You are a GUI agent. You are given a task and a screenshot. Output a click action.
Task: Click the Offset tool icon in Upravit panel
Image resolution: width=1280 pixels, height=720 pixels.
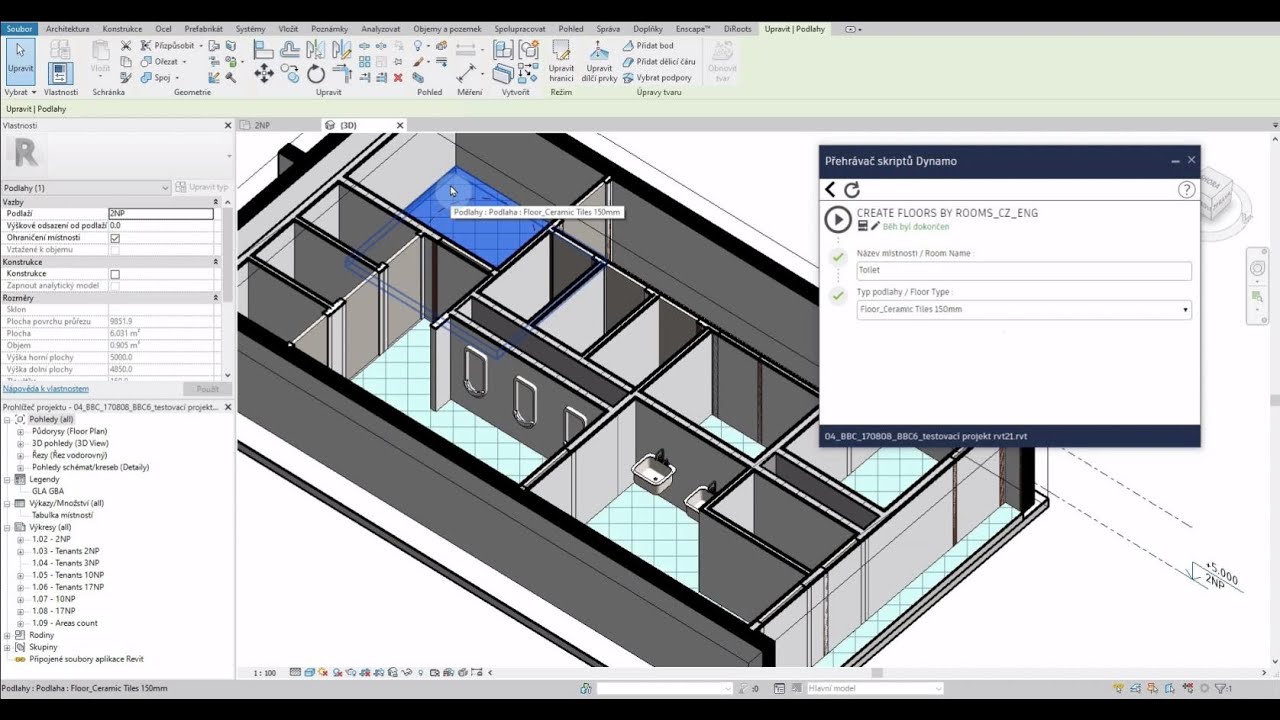(x=290, y=49)
